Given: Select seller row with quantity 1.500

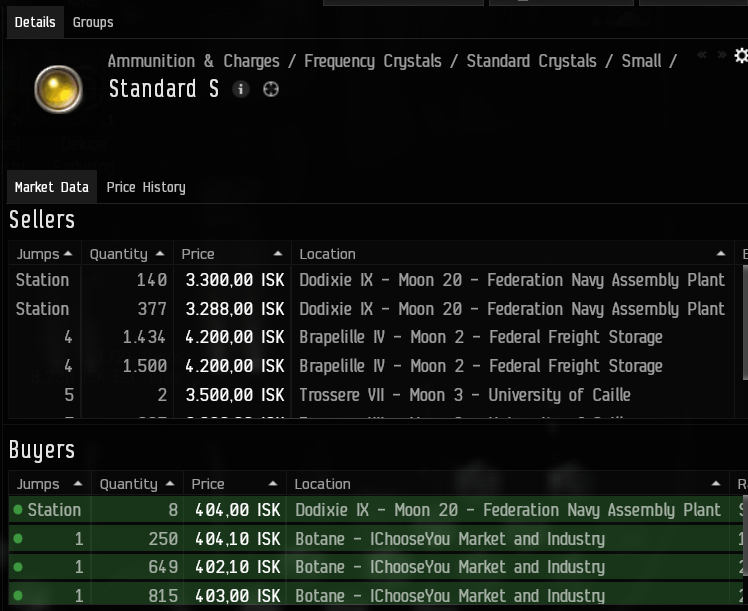Looking at the screenshot, I should click(371, 366).
